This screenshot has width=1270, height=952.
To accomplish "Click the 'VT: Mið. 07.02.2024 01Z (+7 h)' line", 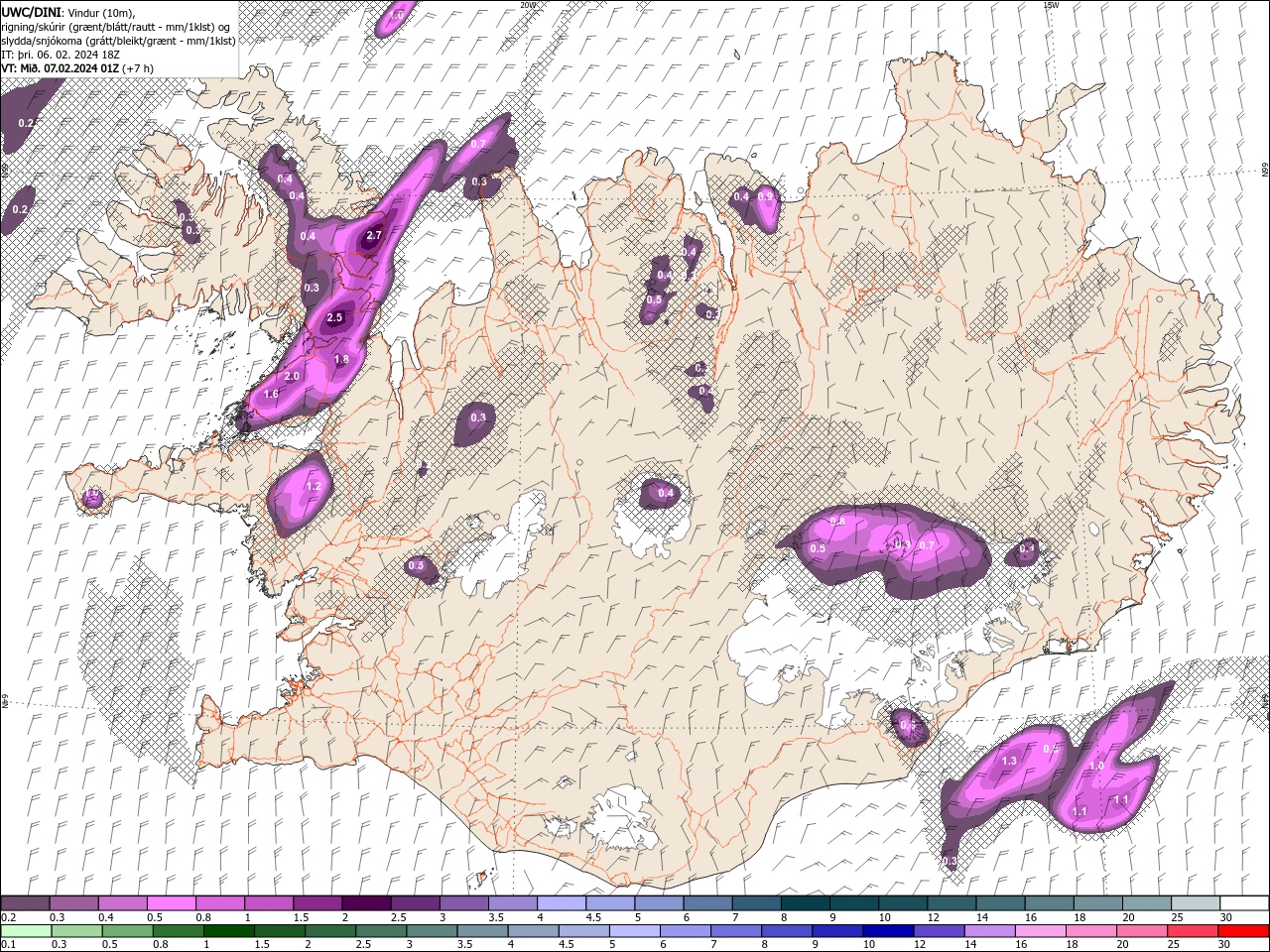I will (77, 68).
